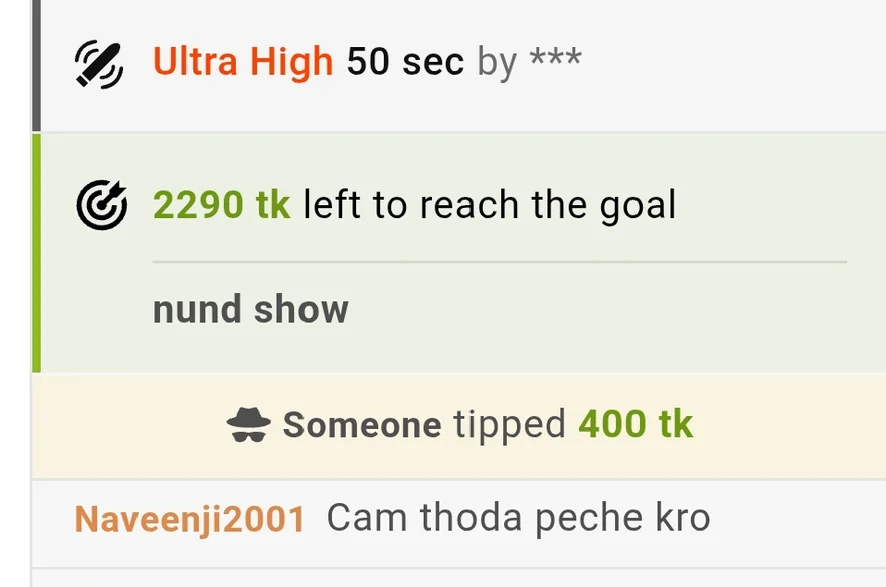The width and height of the screenshot is (886, 587).
Task: Click the green bar beside the goal
Action: click(37, 253)
